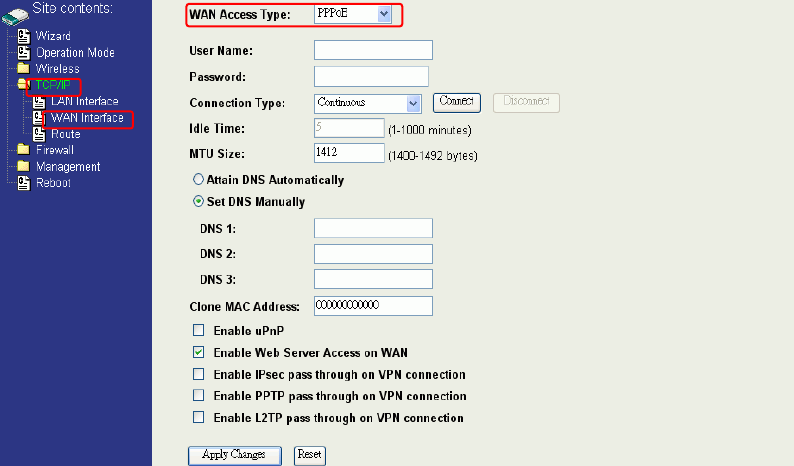Viewport: 794px width, 466px height.
Task: Select Attain DNS Automatically radio button
Action: [198, 179]
